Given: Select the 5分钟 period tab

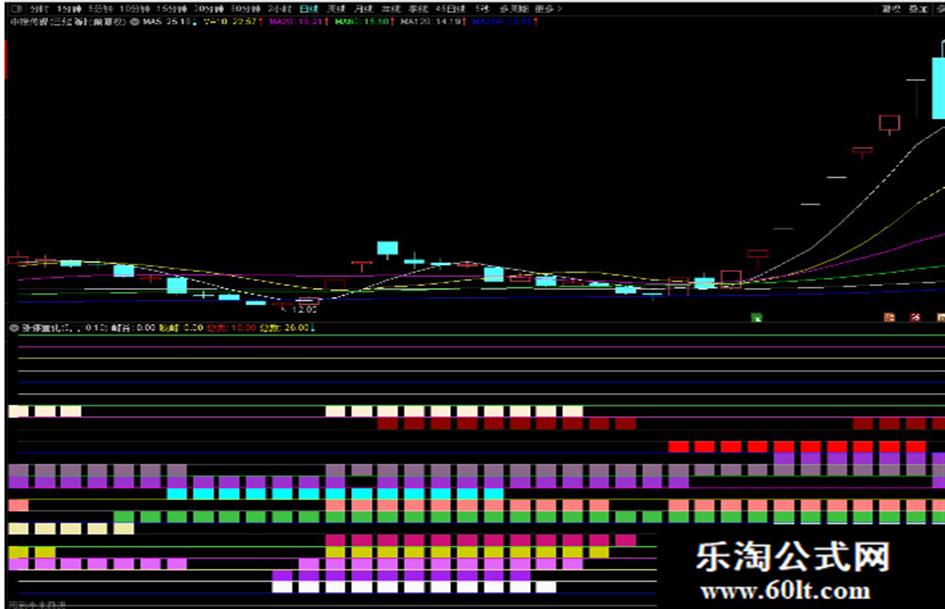Looking at the screenshot, I should pos(100,9).
